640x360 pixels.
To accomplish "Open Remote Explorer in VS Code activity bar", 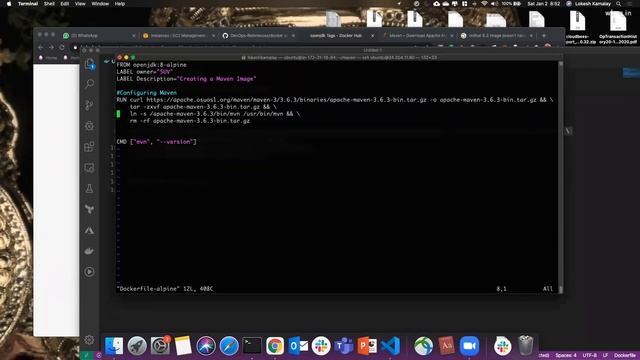I will [x=89, y=168].
